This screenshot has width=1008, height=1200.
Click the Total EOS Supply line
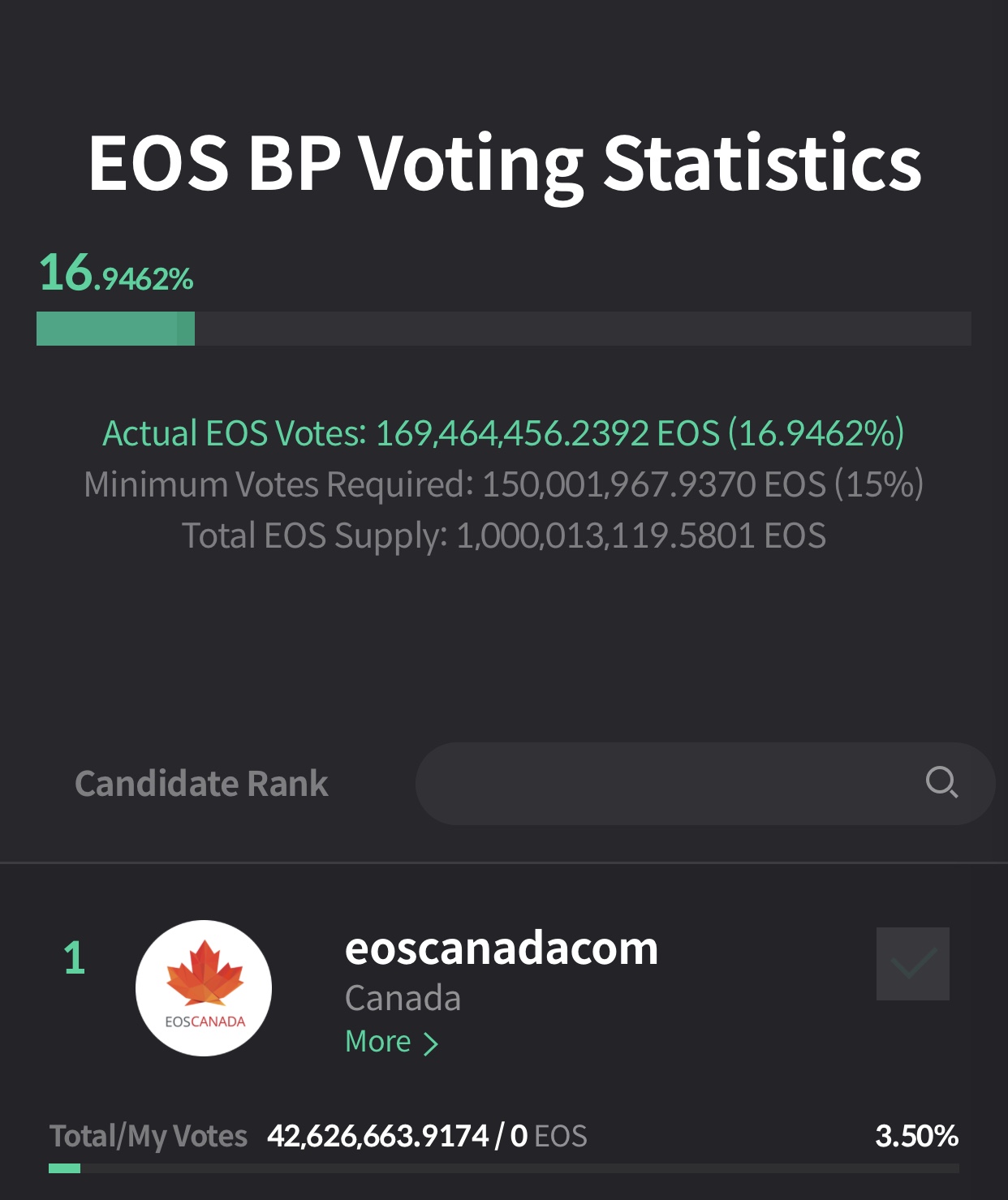503,535
